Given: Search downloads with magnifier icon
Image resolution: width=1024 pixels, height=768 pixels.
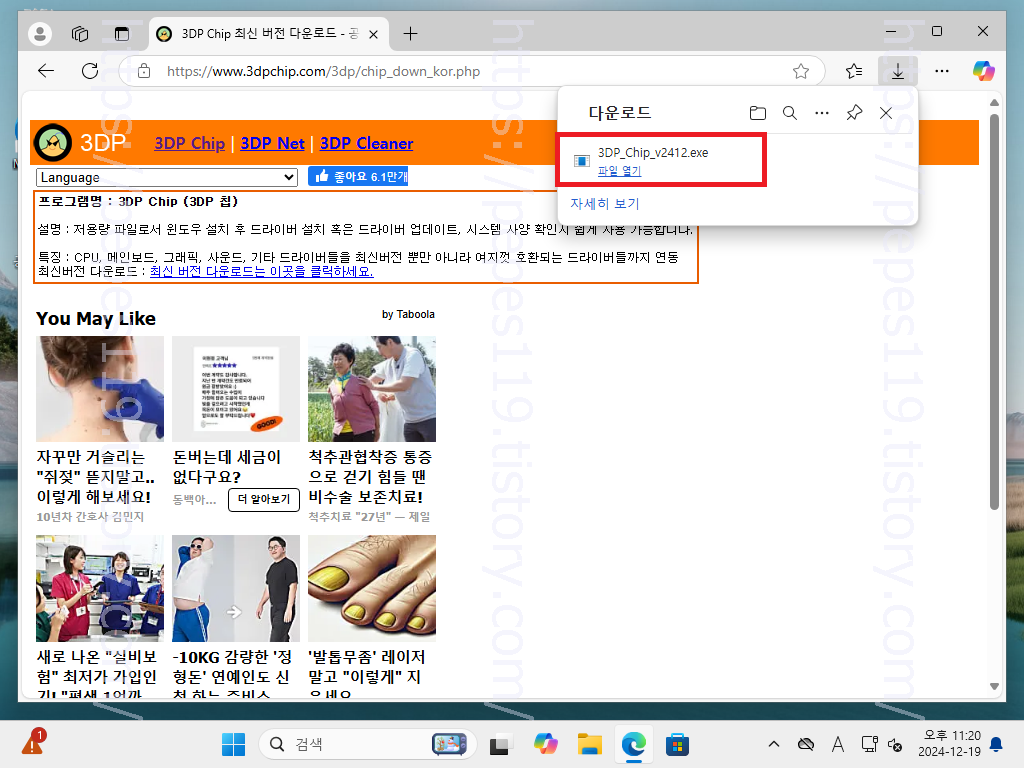Looking at the screenshot, I should [790, 113].
